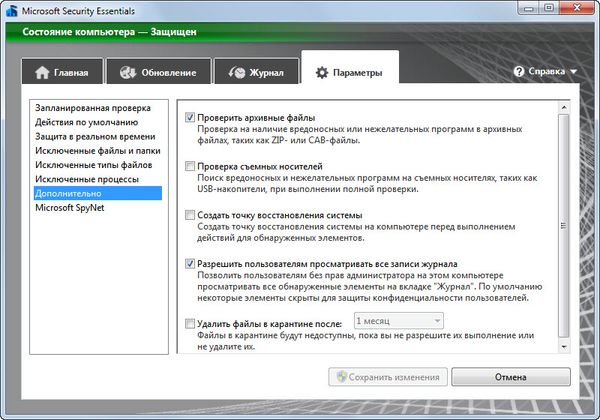Uncheck Разрешить пользователям просматривать все записи журнала
The width and height of the screenshot is (600, 420).
coord(190,264)
